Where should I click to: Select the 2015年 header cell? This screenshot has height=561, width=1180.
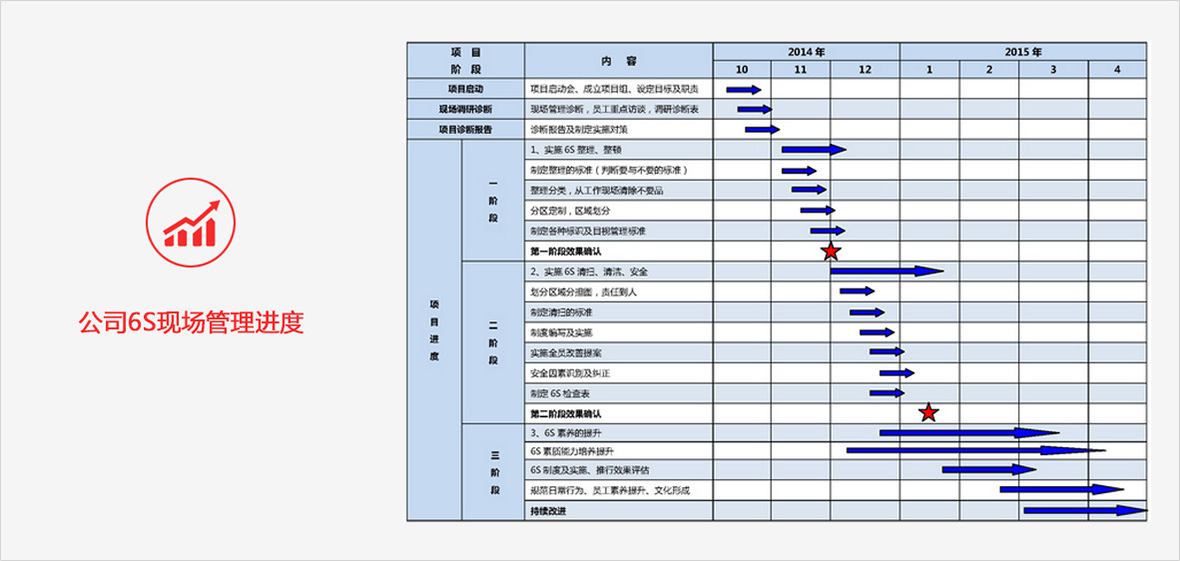1023,51
